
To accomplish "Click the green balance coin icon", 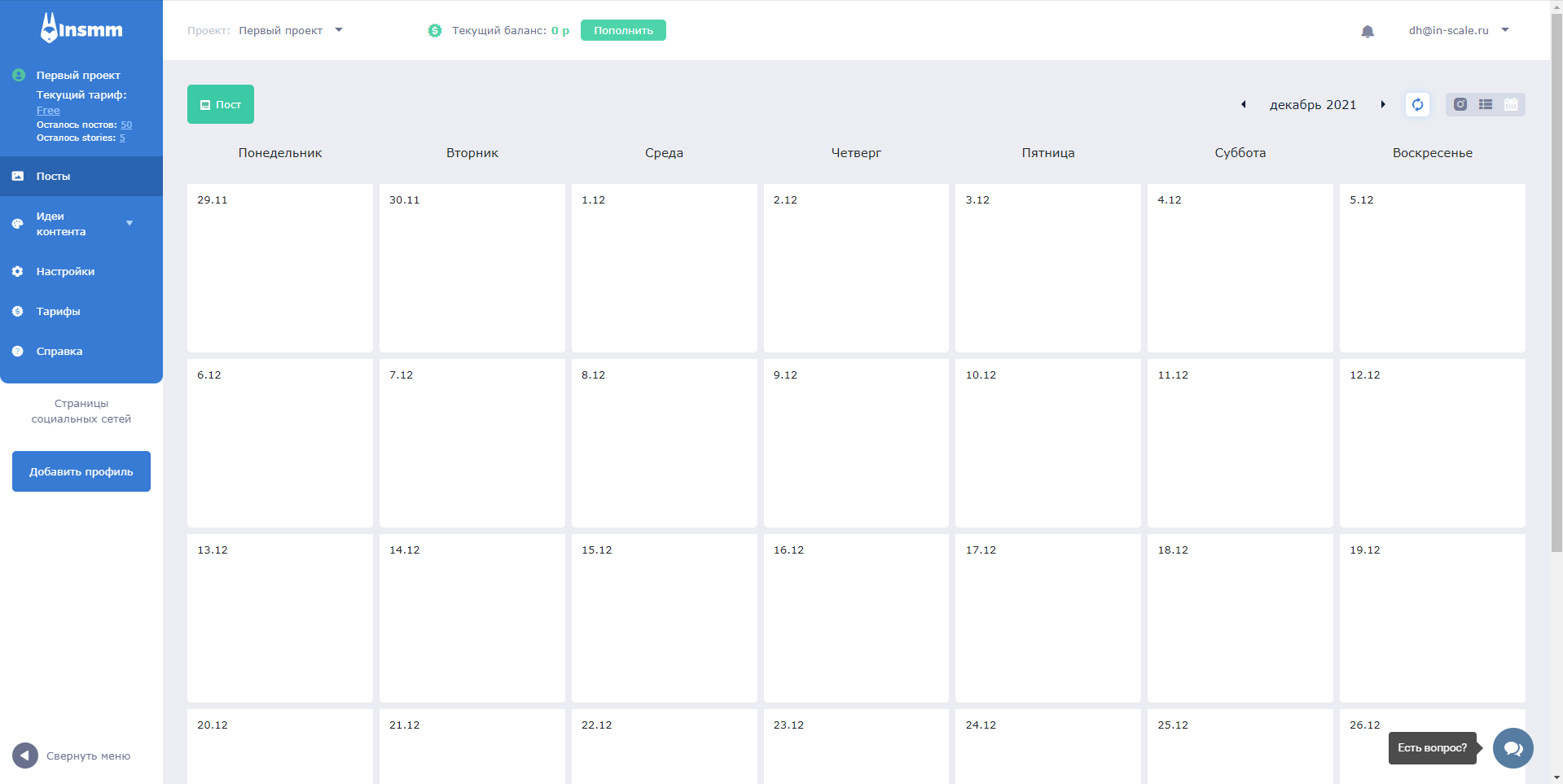I will click(x=435, y=30).
